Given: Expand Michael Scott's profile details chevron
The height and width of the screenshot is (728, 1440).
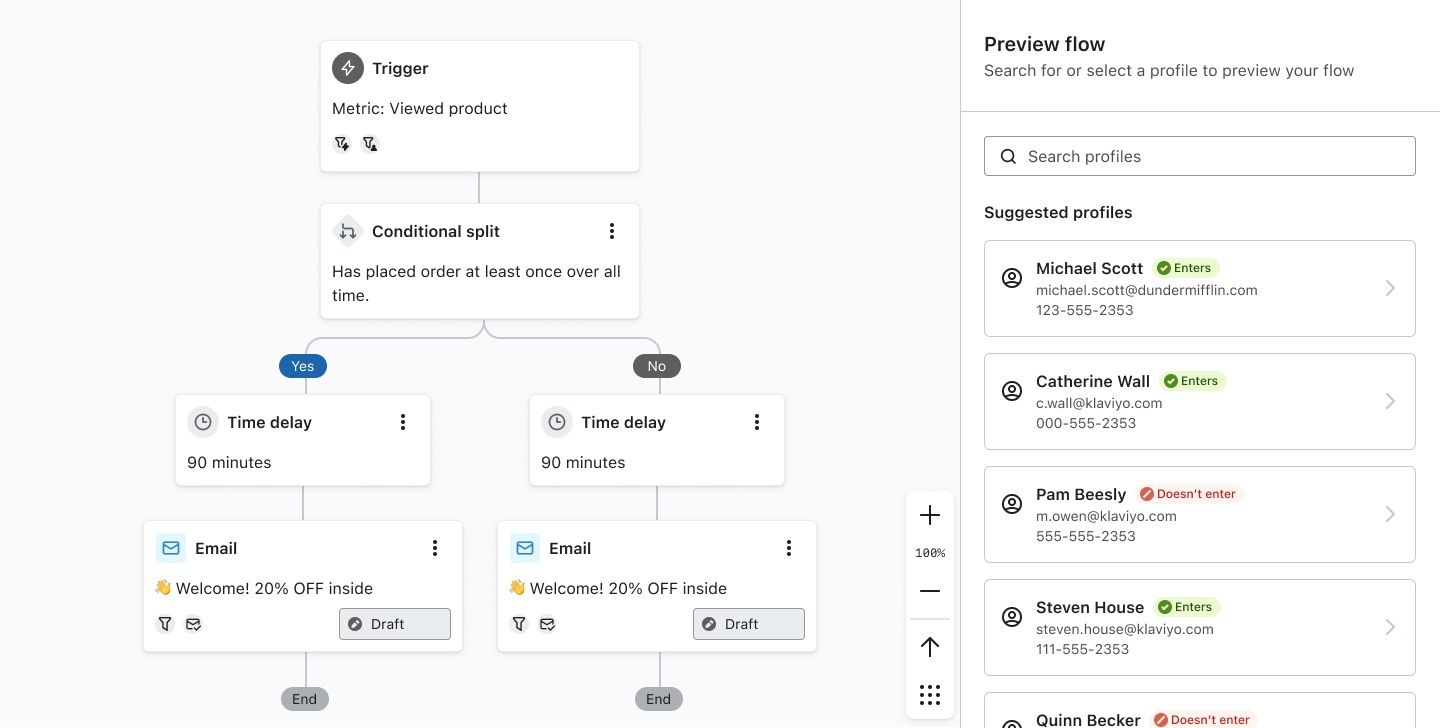Looking at the screenshot, I should 1390,288.
